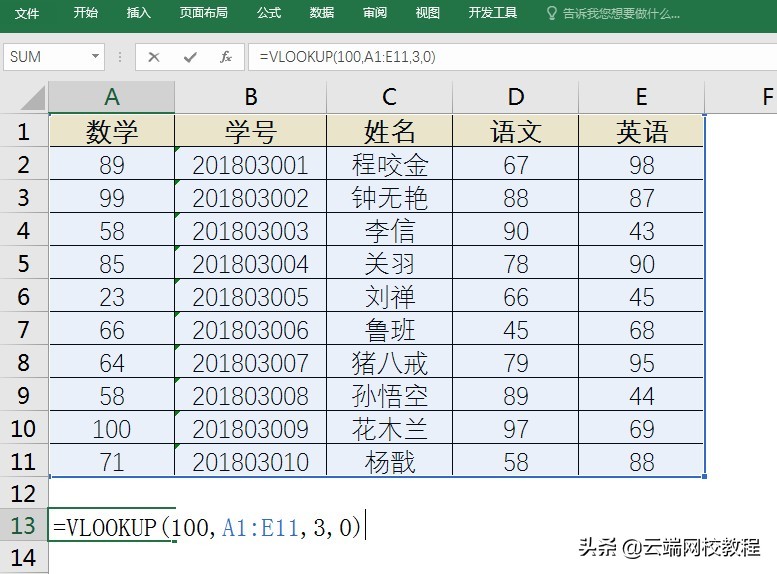
Task: Select row 1 header
Action: (24, 131)
